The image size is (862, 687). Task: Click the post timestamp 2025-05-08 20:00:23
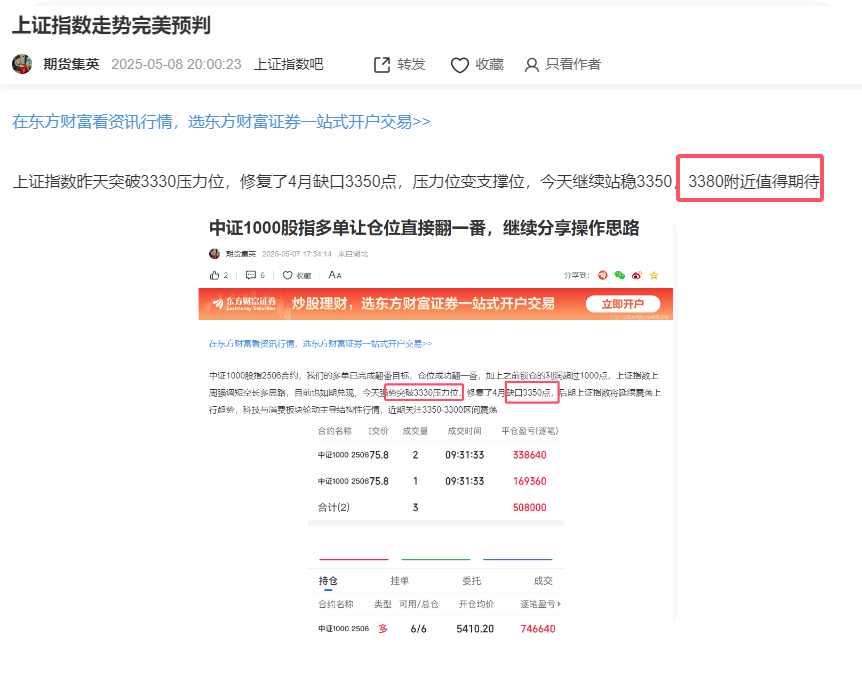pos(176,64)
